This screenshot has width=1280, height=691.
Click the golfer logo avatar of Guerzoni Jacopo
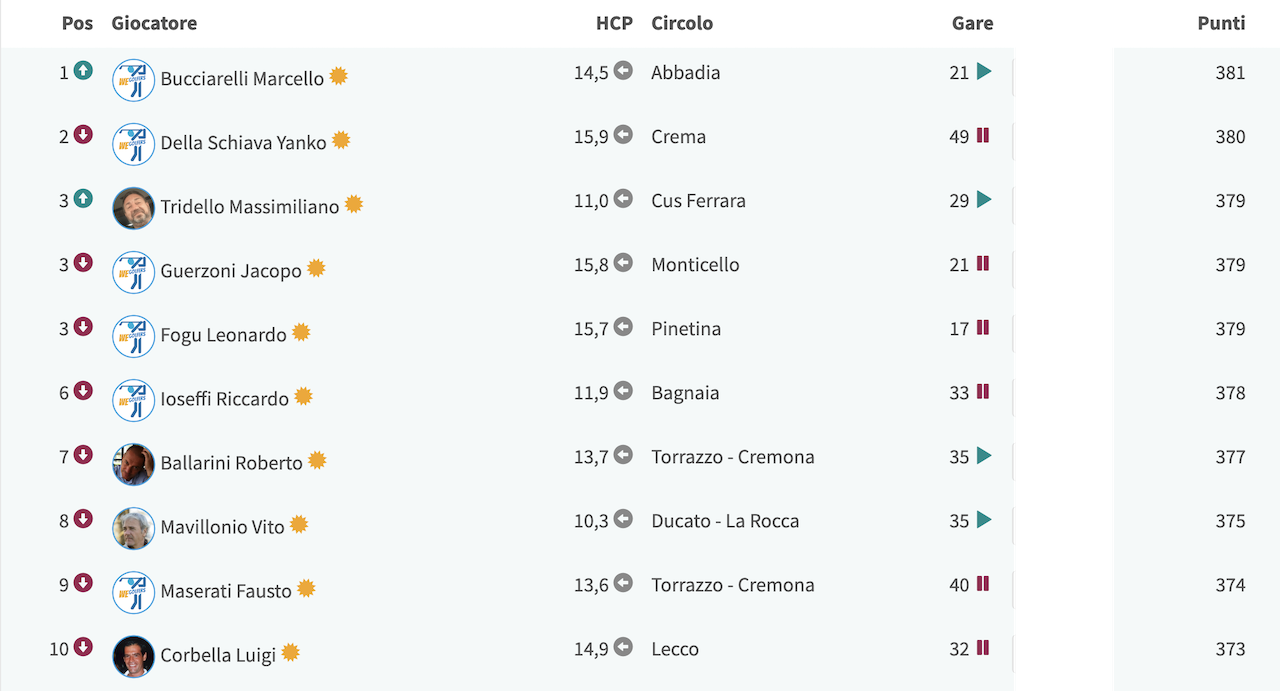click(134, 272)
